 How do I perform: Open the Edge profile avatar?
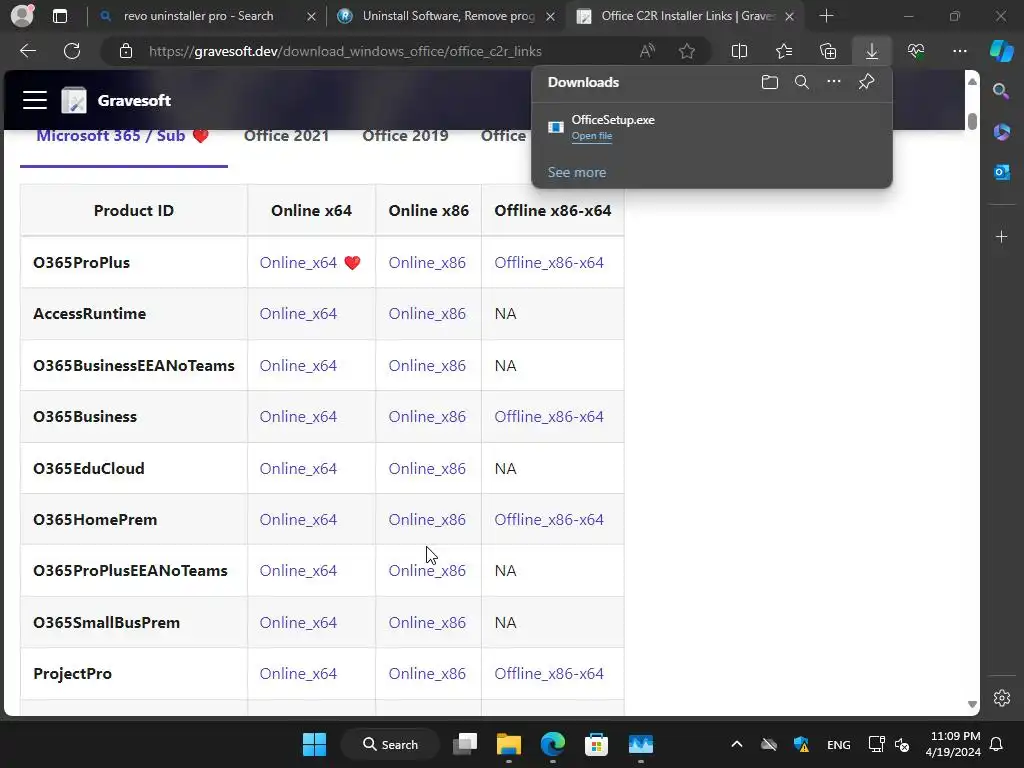[22, 16]
